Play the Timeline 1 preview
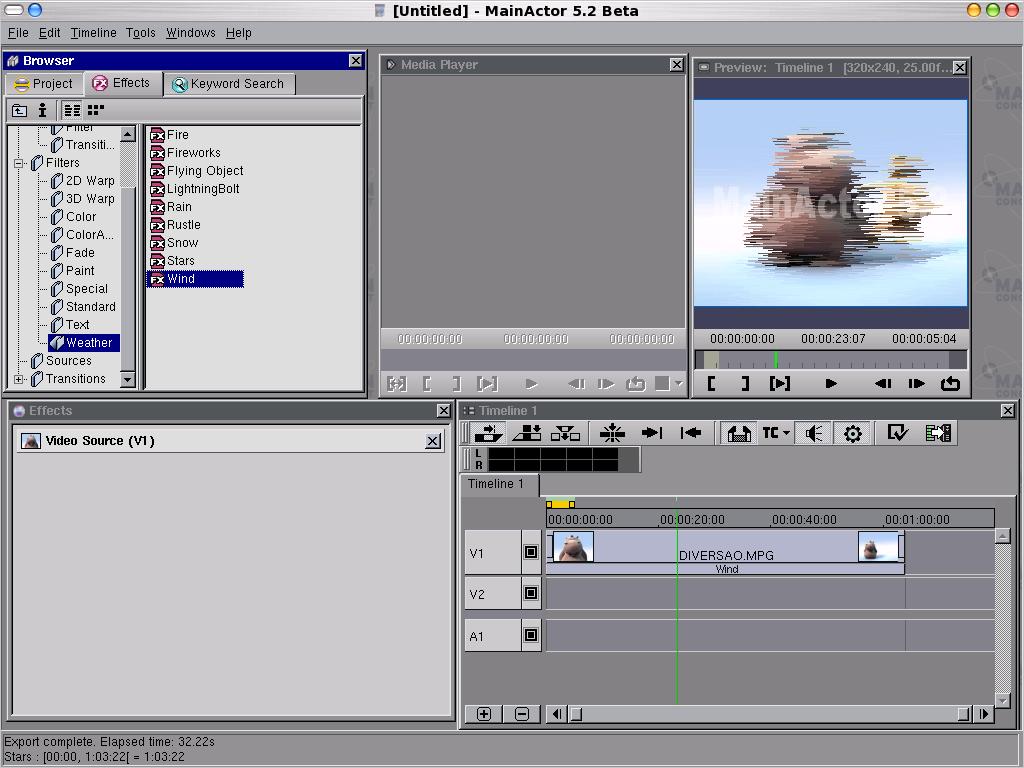The height and width of the screenshot is (768, 1024). point(830,383)
